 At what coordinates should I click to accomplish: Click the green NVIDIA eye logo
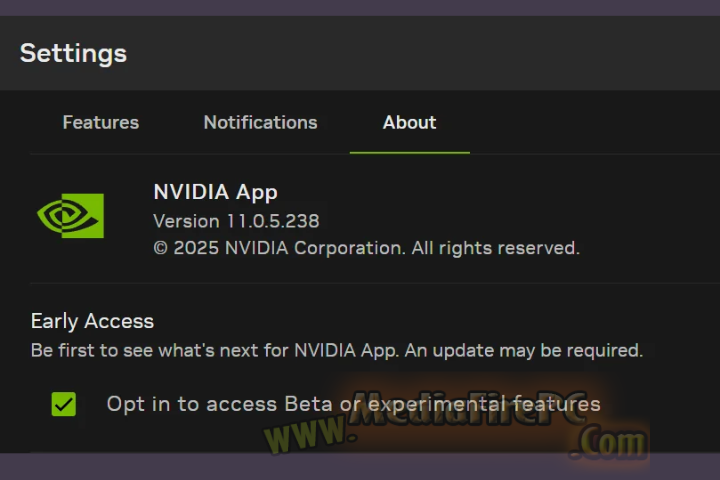point(70,215)
